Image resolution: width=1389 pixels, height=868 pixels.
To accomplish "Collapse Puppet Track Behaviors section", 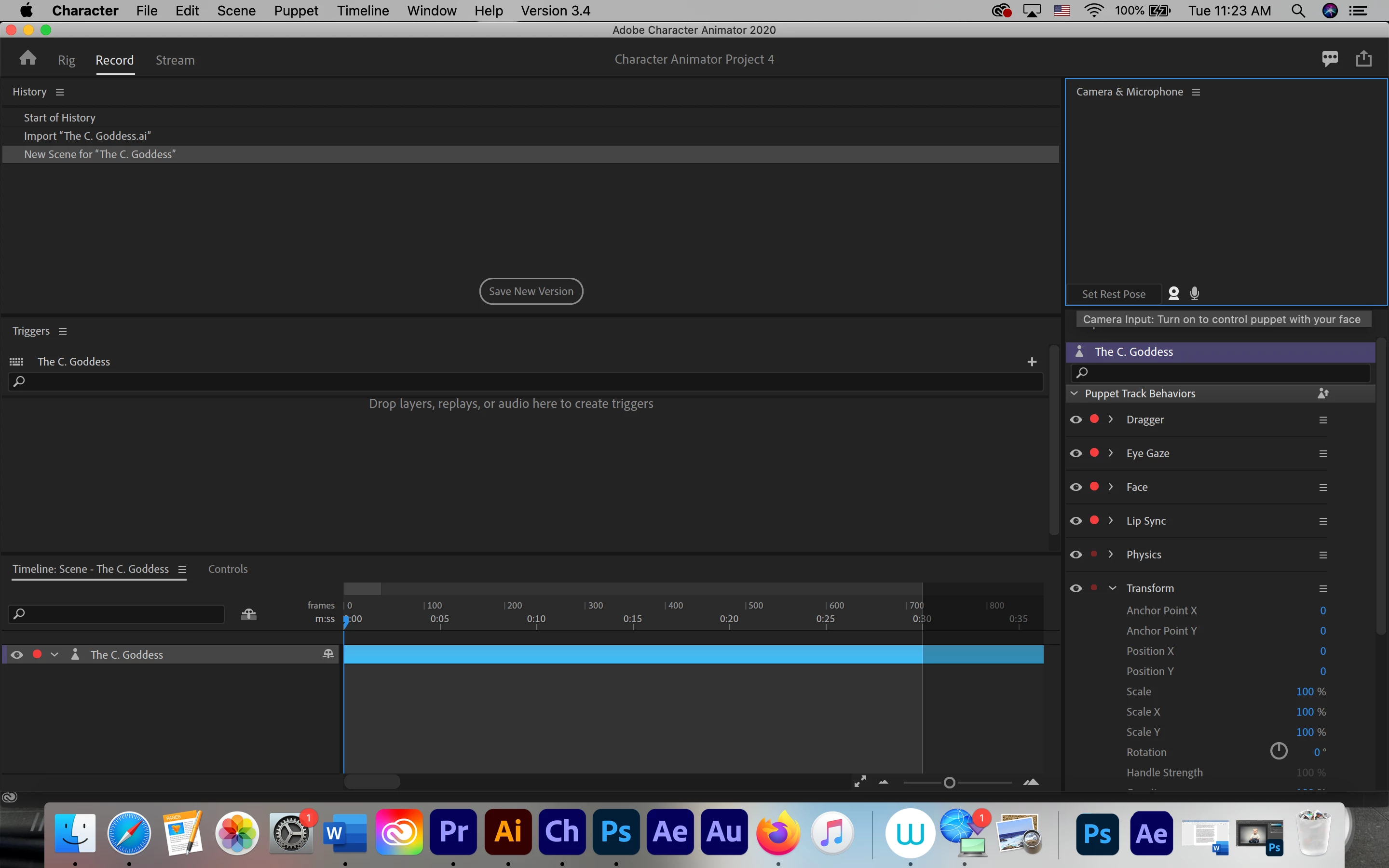I will coord(1074,393).
